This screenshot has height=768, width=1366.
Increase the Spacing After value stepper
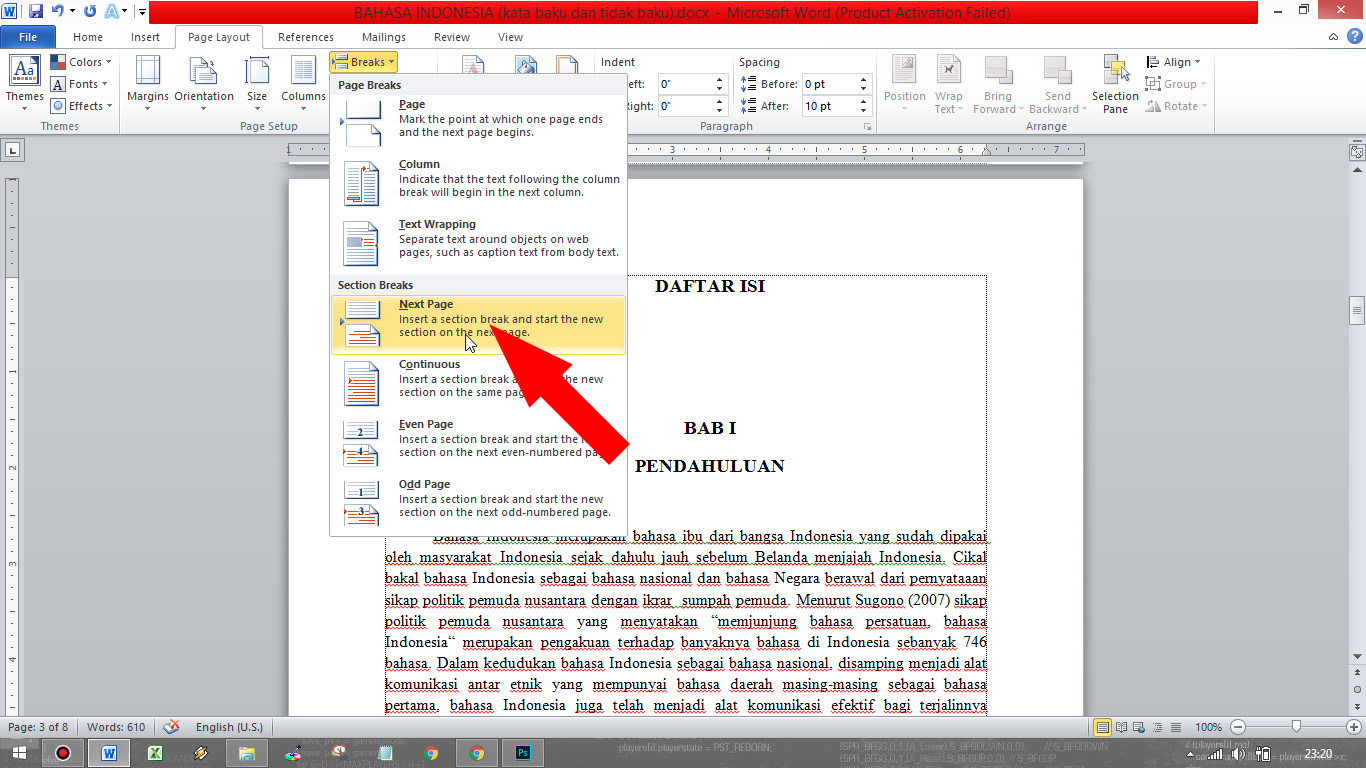coord(866,102)
